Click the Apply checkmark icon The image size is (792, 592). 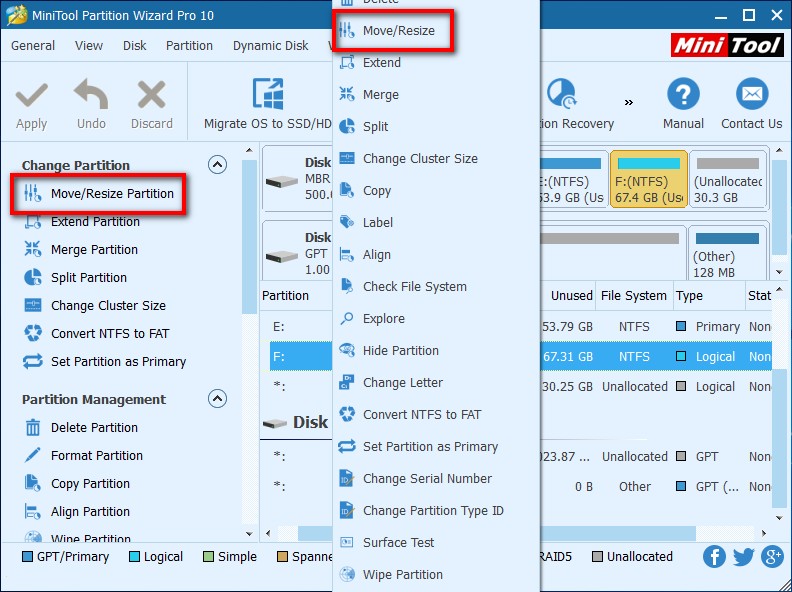pyautogui.click(x=31, y=95)
